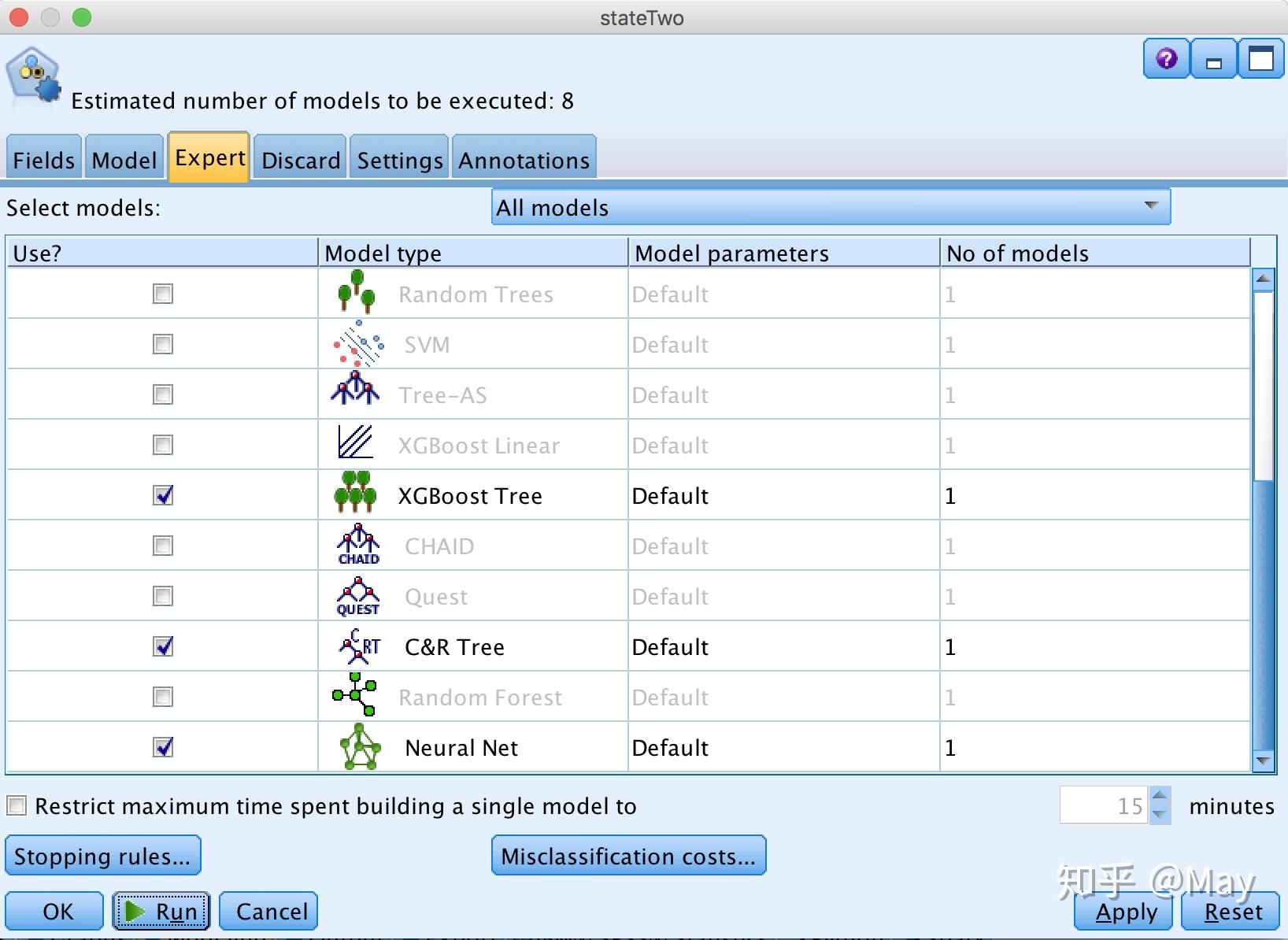The image size is (1288, 940).
Task: Switch to the Discard tab
Action: (x=299, y=158)
